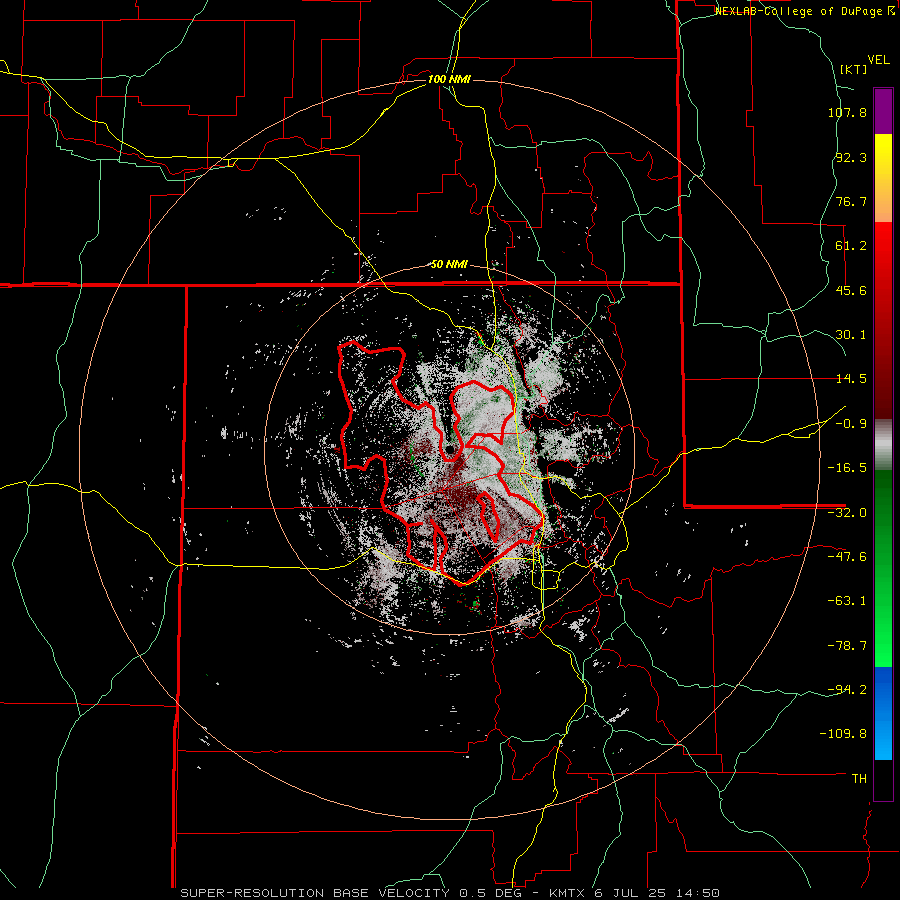Click the -63.1 velocity scale value
Screen dimensions: 900x900
(x=847, y=601)
